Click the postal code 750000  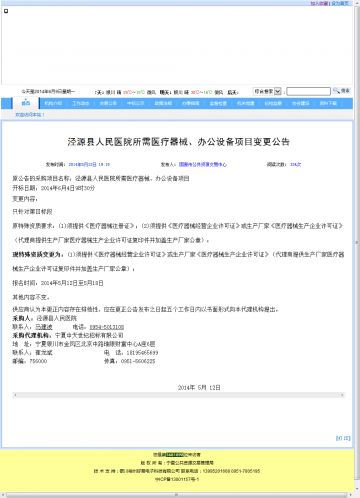[x=38, y=361]
